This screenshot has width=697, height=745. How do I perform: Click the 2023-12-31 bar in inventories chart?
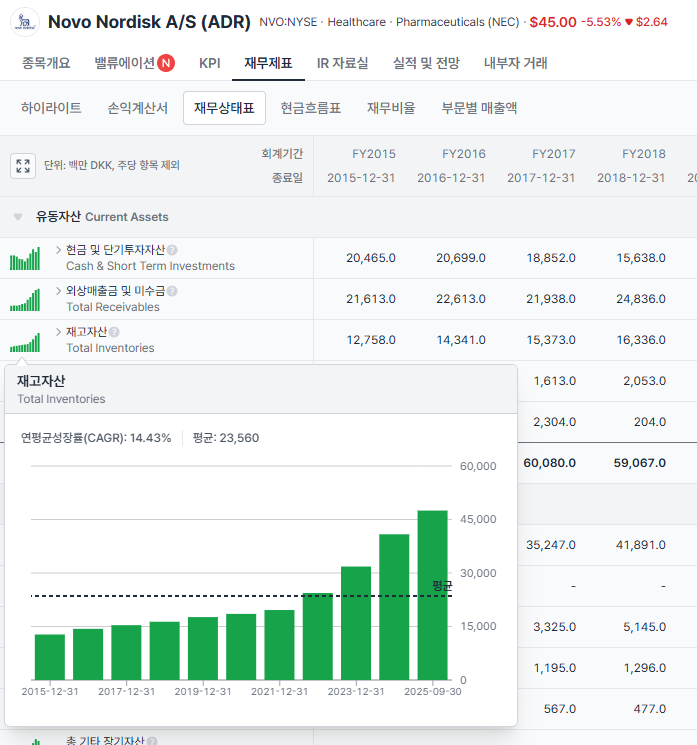pos(356,623)
